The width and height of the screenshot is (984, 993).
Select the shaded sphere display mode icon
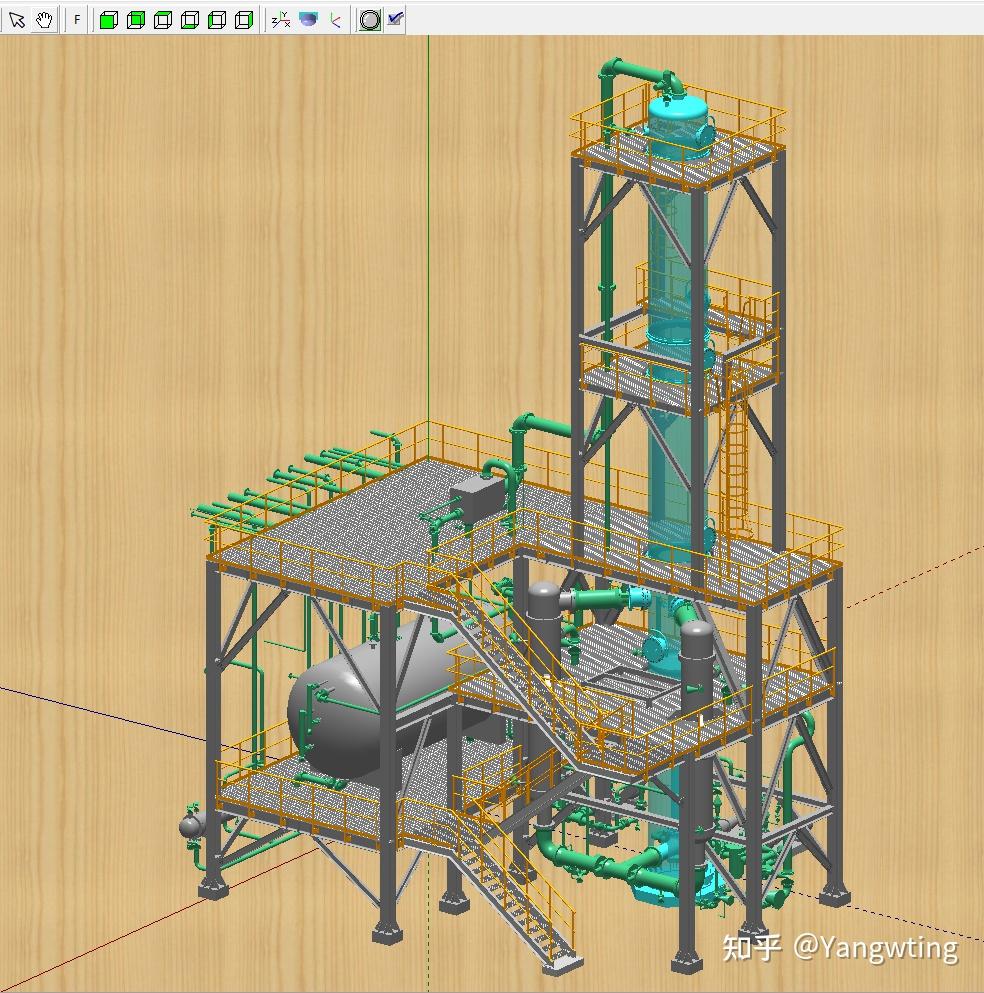(307, 19)
